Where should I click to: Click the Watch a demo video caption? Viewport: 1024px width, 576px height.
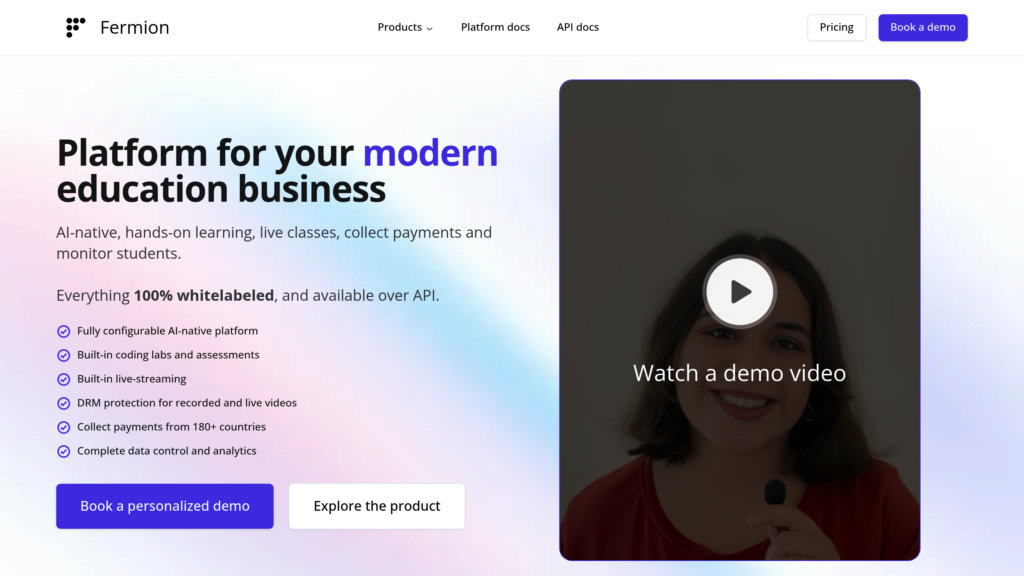[x=739, y=373]
